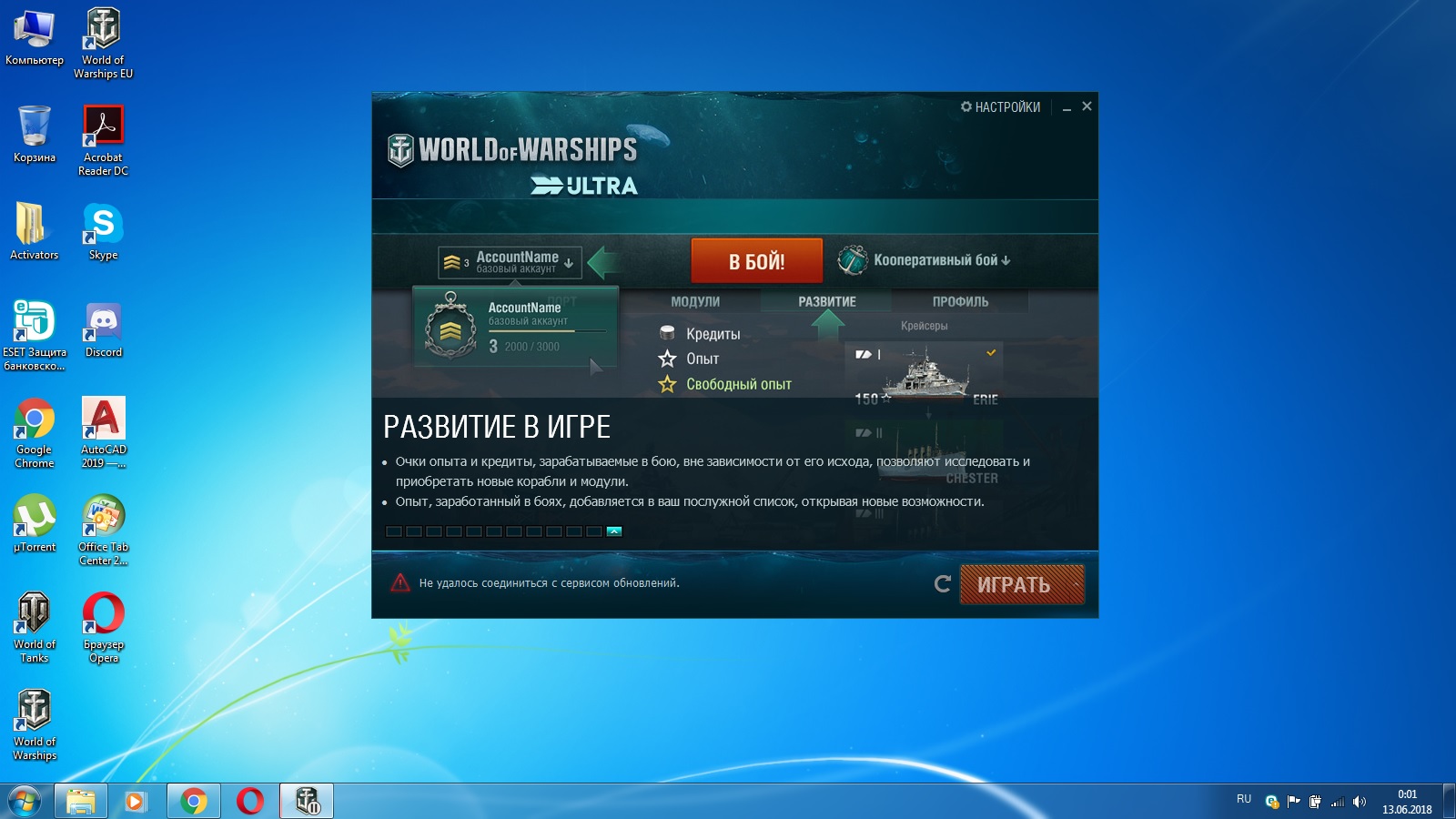1456x819 pixels.
Task: Select the sixth slide indicator square
Action: click(x=494, y=531)
